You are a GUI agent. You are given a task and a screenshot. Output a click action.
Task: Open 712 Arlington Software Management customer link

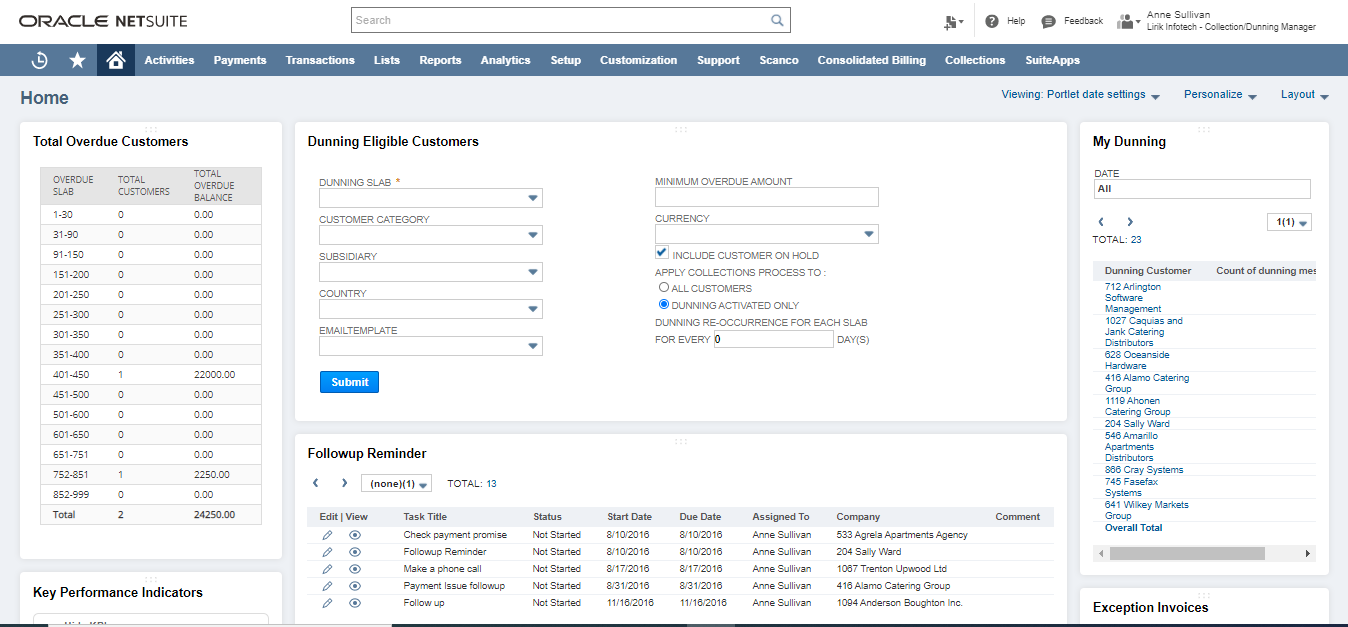coord(1133,298)
